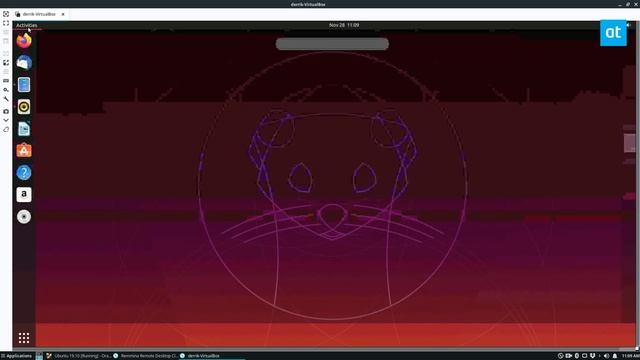Screen dimensions: 640x360
Task: Show all applications grid button
Action: click(x=24, y=338)
